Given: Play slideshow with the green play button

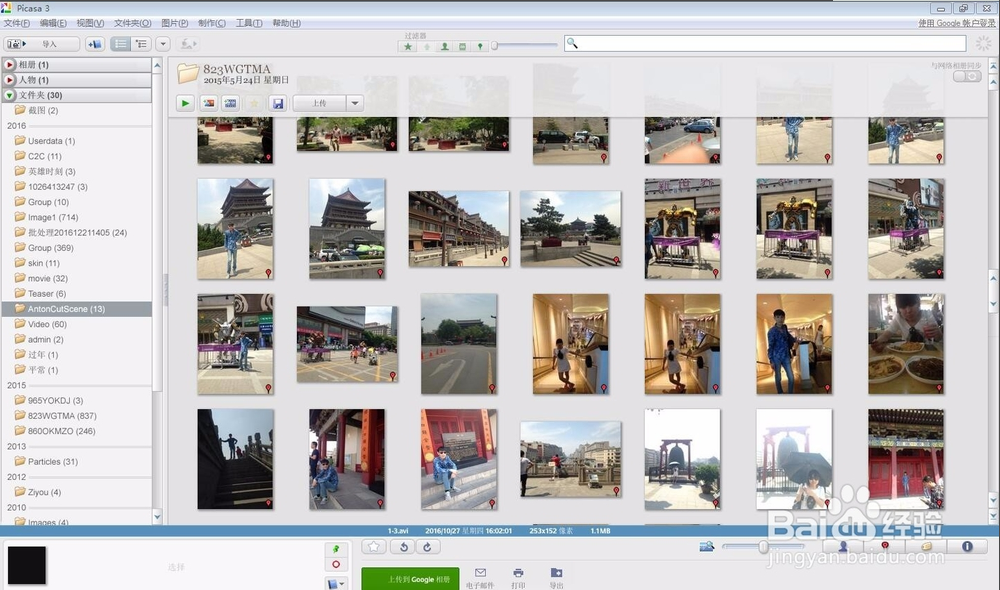Looking at the screenshot, I should click(x=185, y=103).
